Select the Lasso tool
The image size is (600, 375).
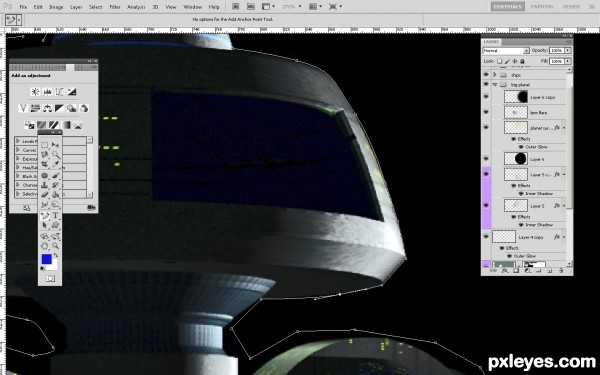(x=44, y=154)
